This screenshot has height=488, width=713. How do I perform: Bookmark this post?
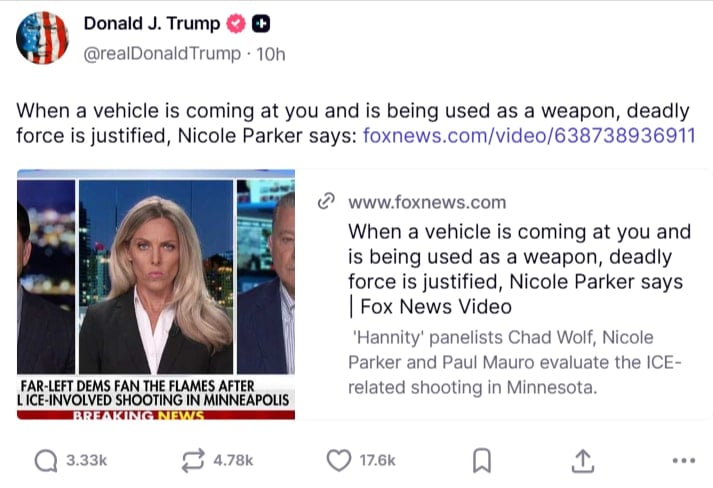point(482,461)
